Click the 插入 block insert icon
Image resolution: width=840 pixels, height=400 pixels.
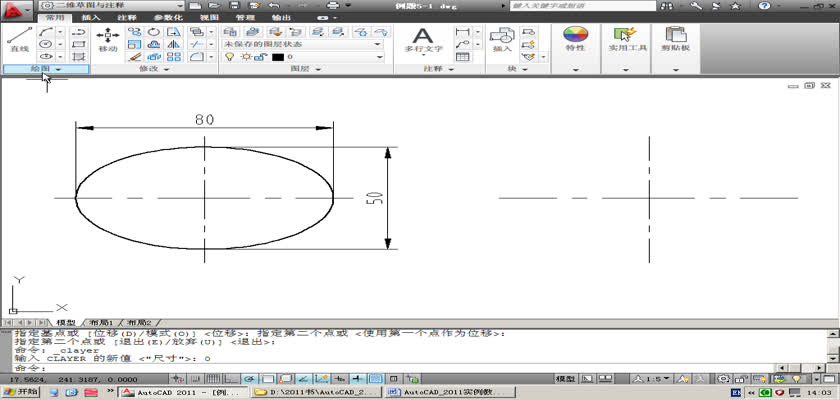pos(501,38)
